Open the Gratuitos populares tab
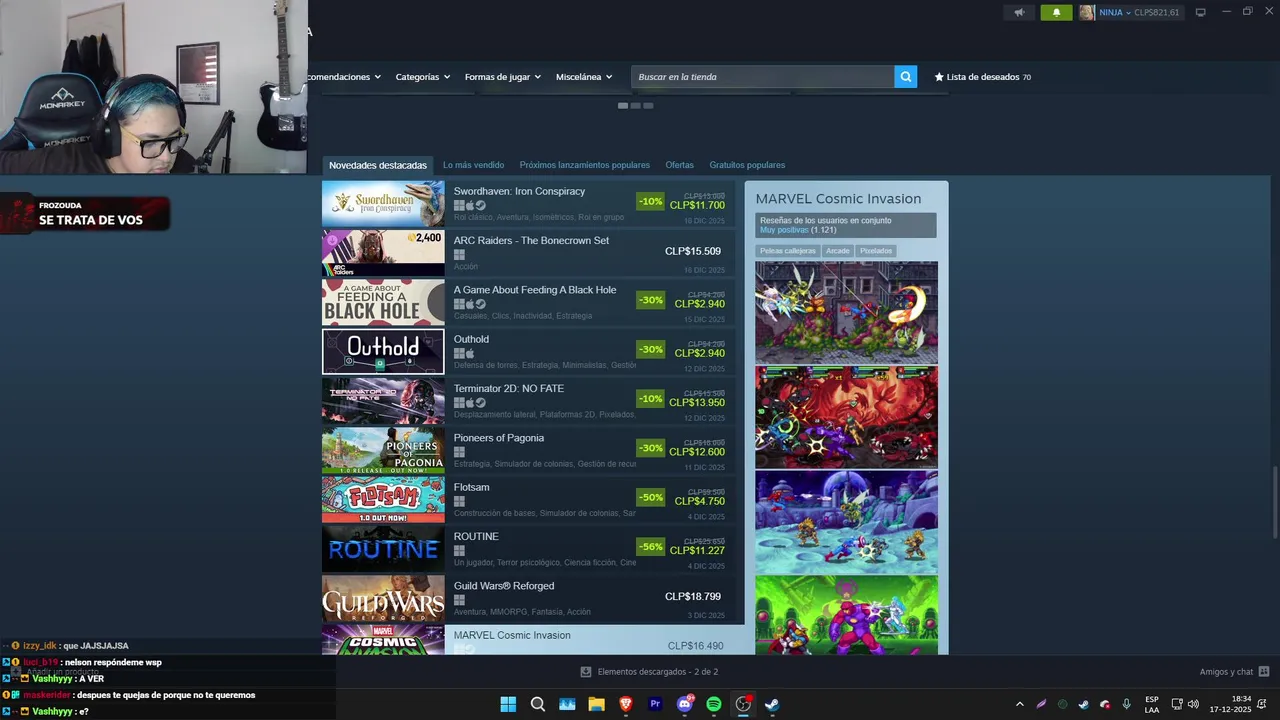This screenshot has width=1280, height=720. coord(747,165)
